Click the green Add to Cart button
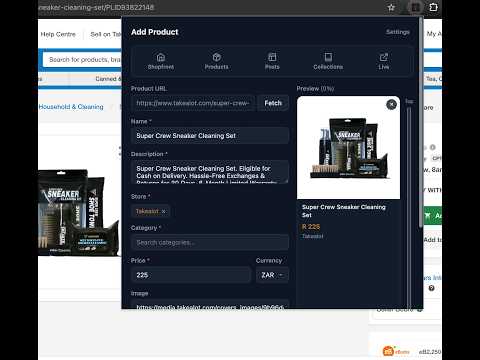480x360 pixels. pyautogui.click(x=433, y=216)
